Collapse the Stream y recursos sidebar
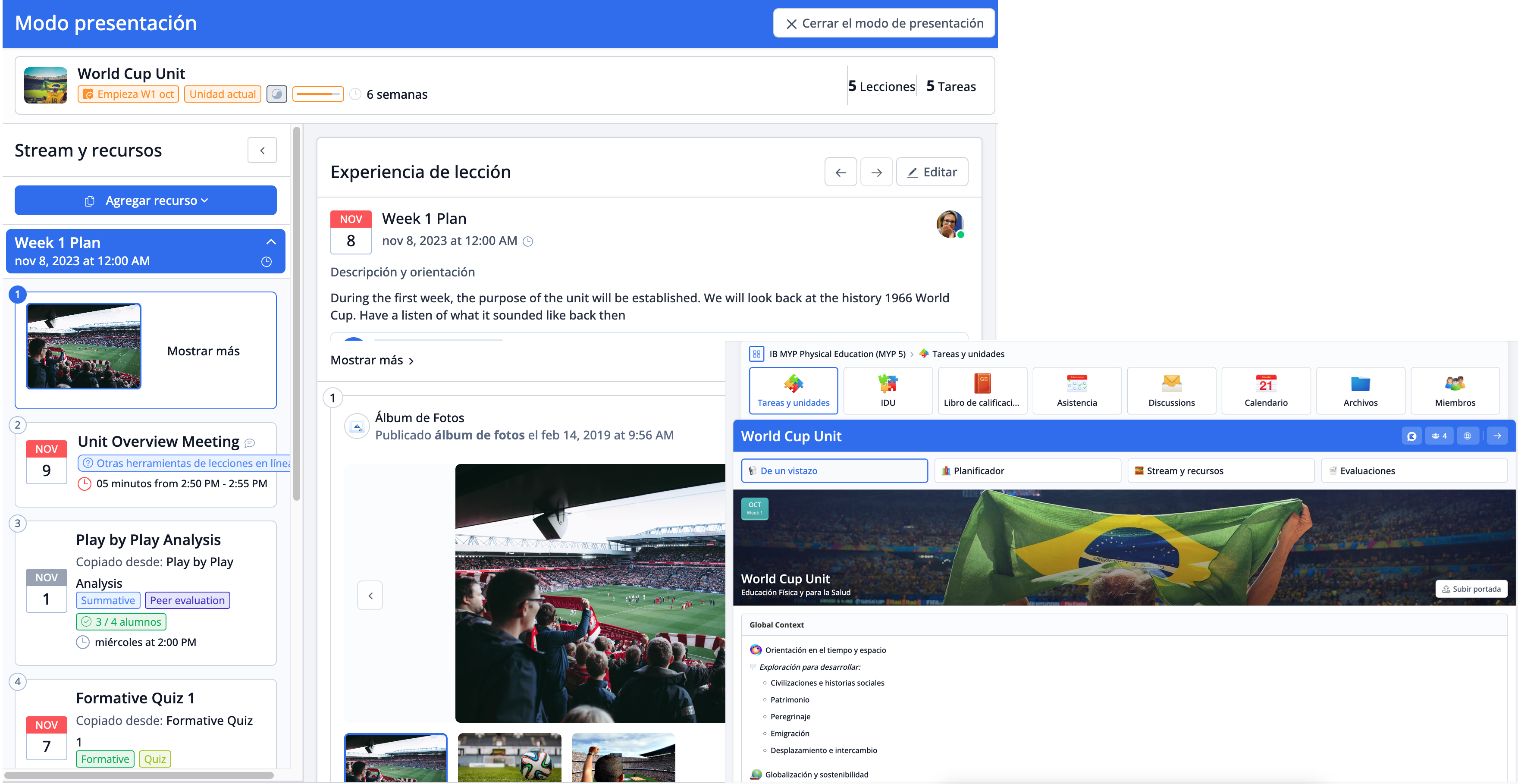 (262, 151)
